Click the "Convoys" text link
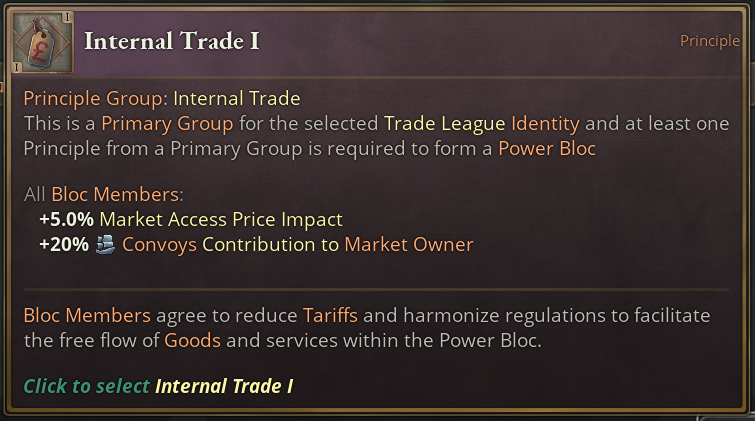This screenshot has width=755, height=421. click(x=159, y=244)
